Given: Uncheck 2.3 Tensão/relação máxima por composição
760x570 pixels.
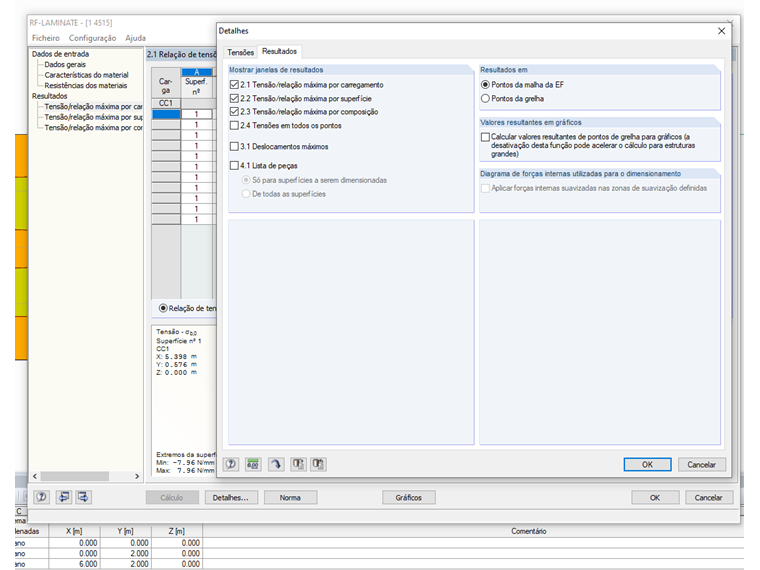Looking at the screenshot, I should click(234, 112).
